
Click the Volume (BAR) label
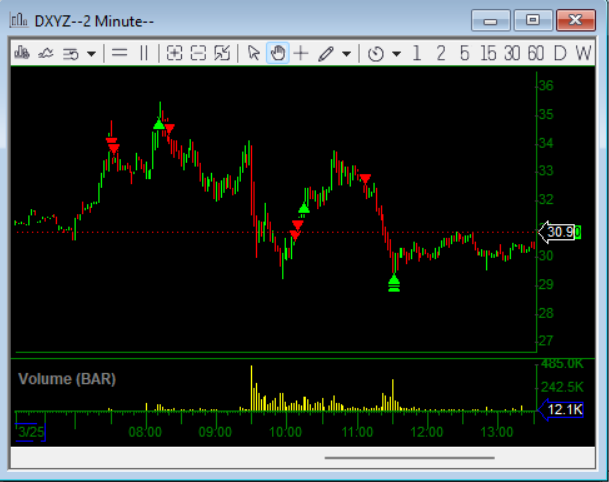coord(67,379)
